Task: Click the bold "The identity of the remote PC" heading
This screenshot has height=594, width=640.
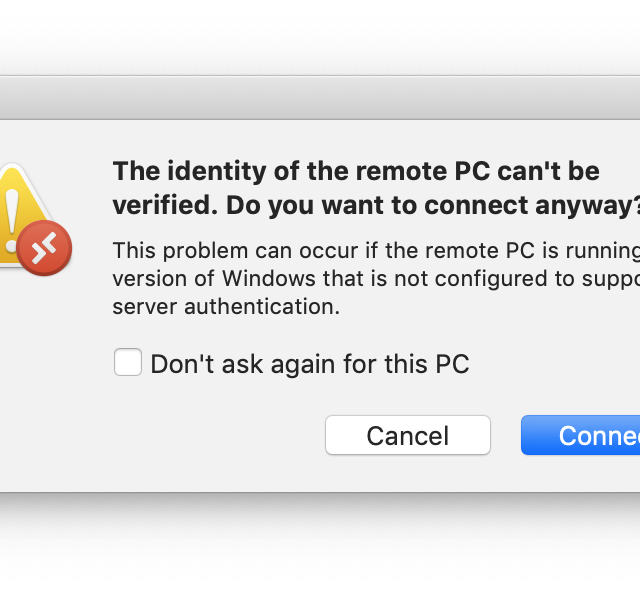Action: (x=356, y=171)
